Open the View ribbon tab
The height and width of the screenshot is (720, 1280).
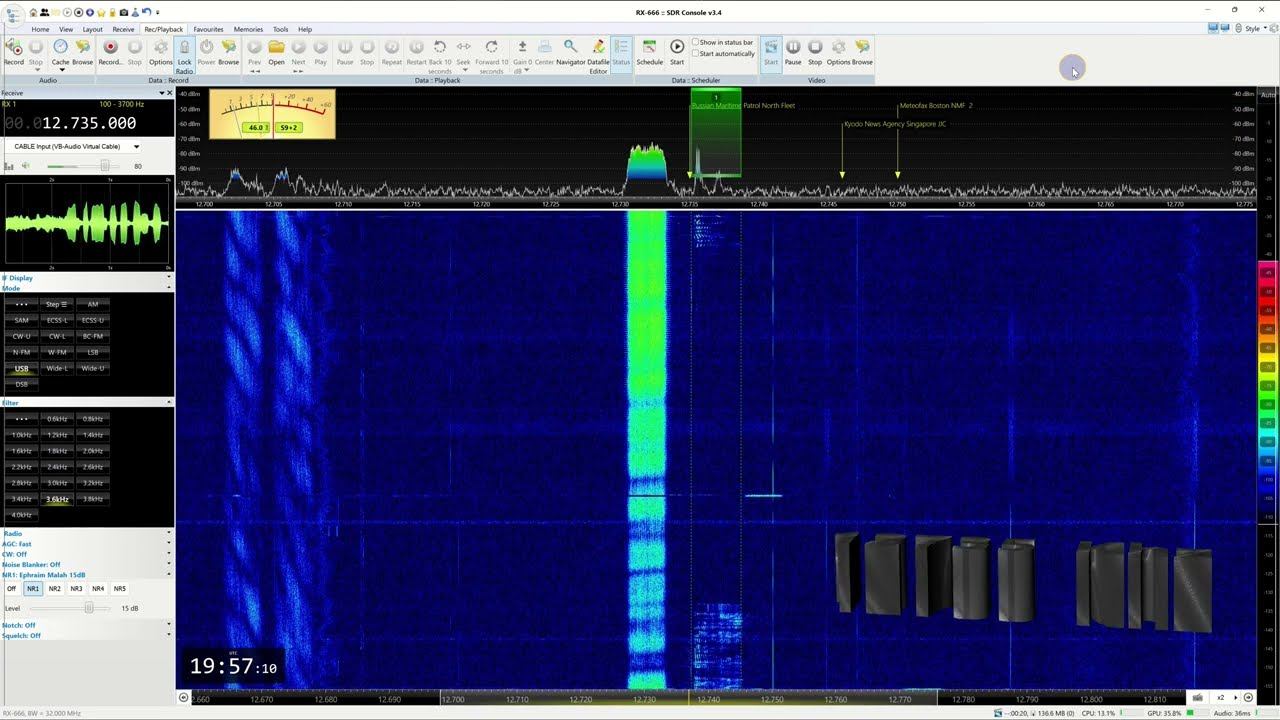(x=66, y=29)
